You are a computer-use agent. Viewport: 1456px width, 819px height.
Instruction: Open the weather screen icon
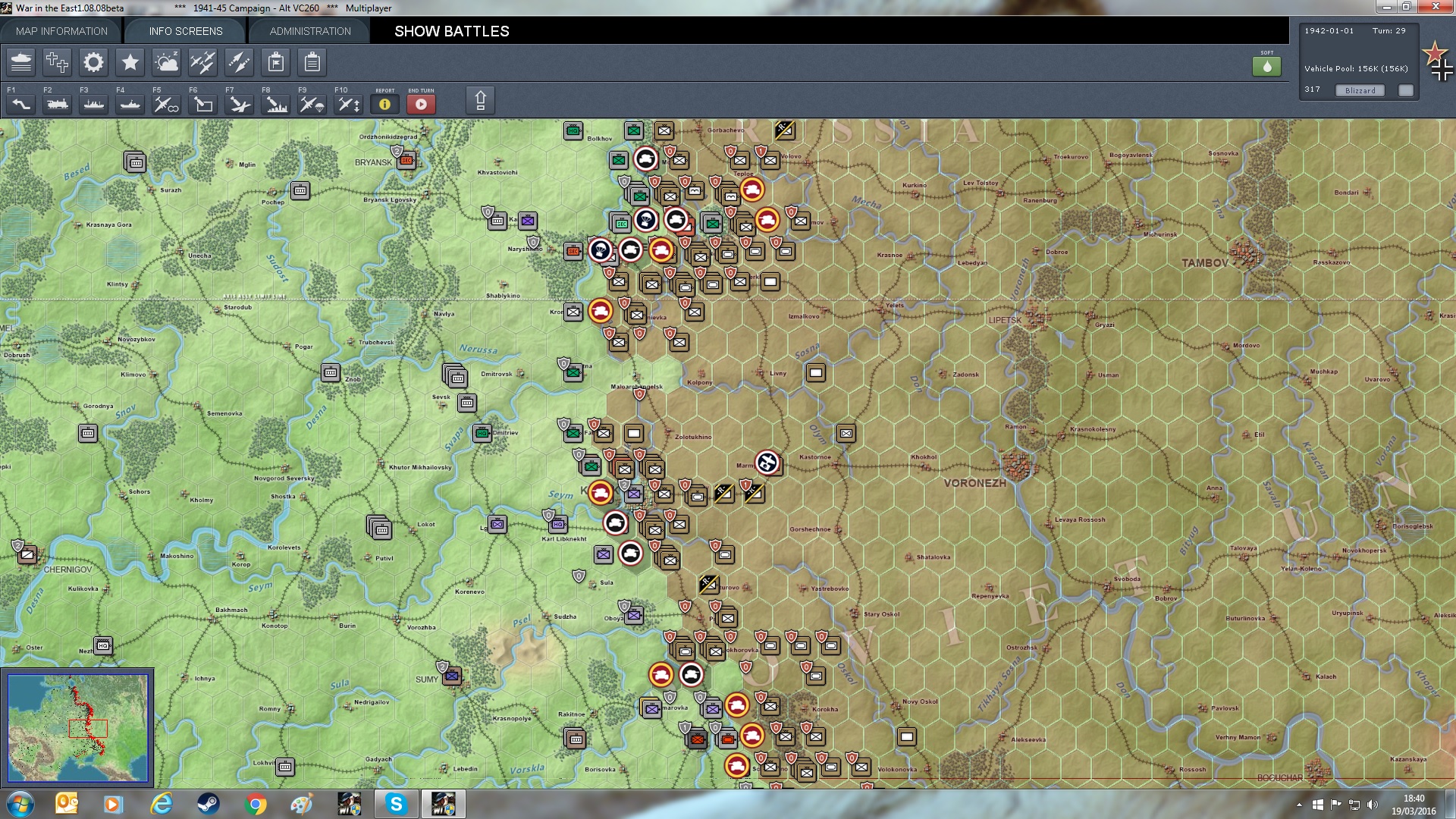[x=166, y=62]
